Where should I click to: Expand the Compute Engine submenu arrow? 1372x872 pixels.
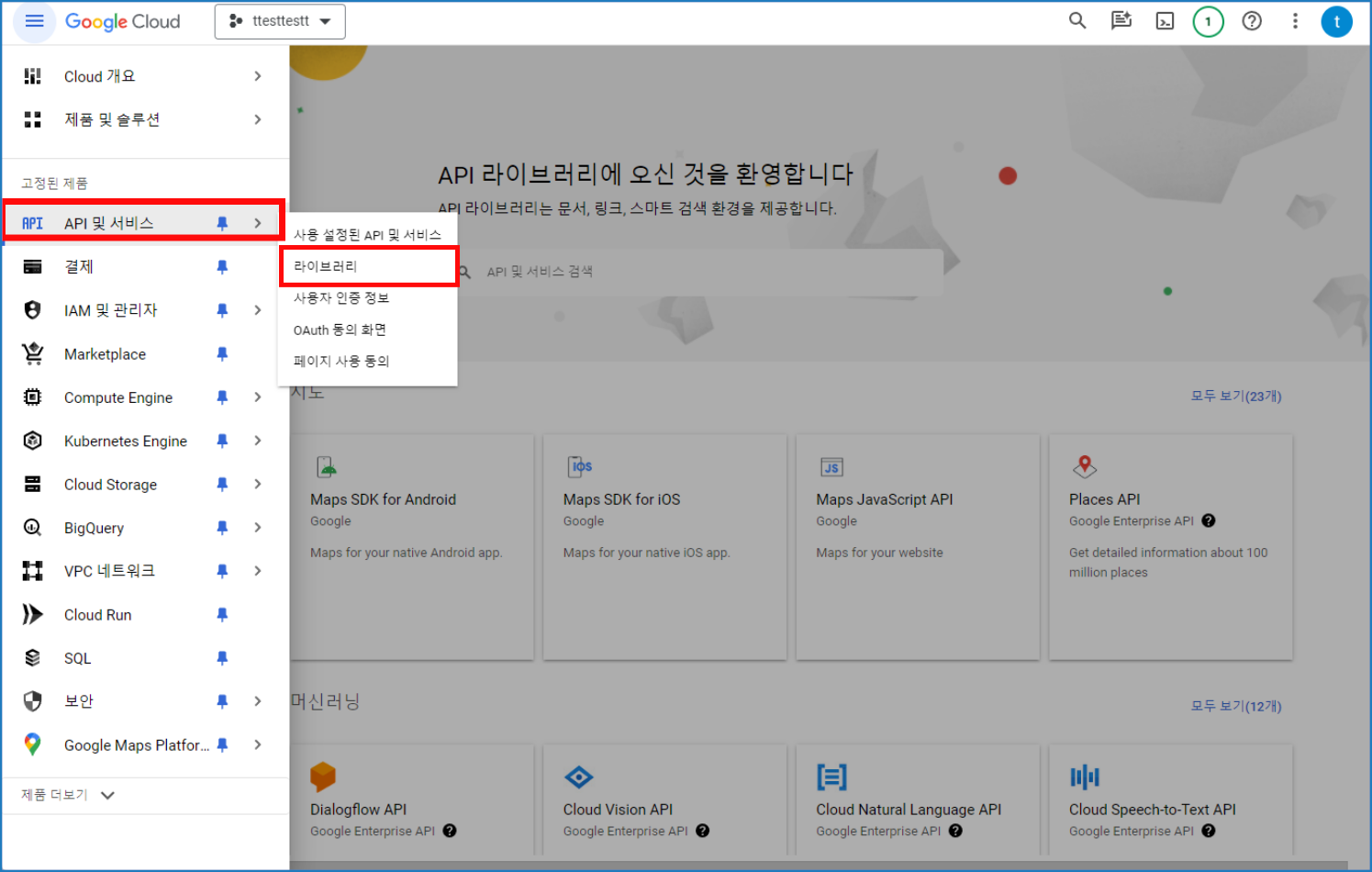click(x=258, y=397)
